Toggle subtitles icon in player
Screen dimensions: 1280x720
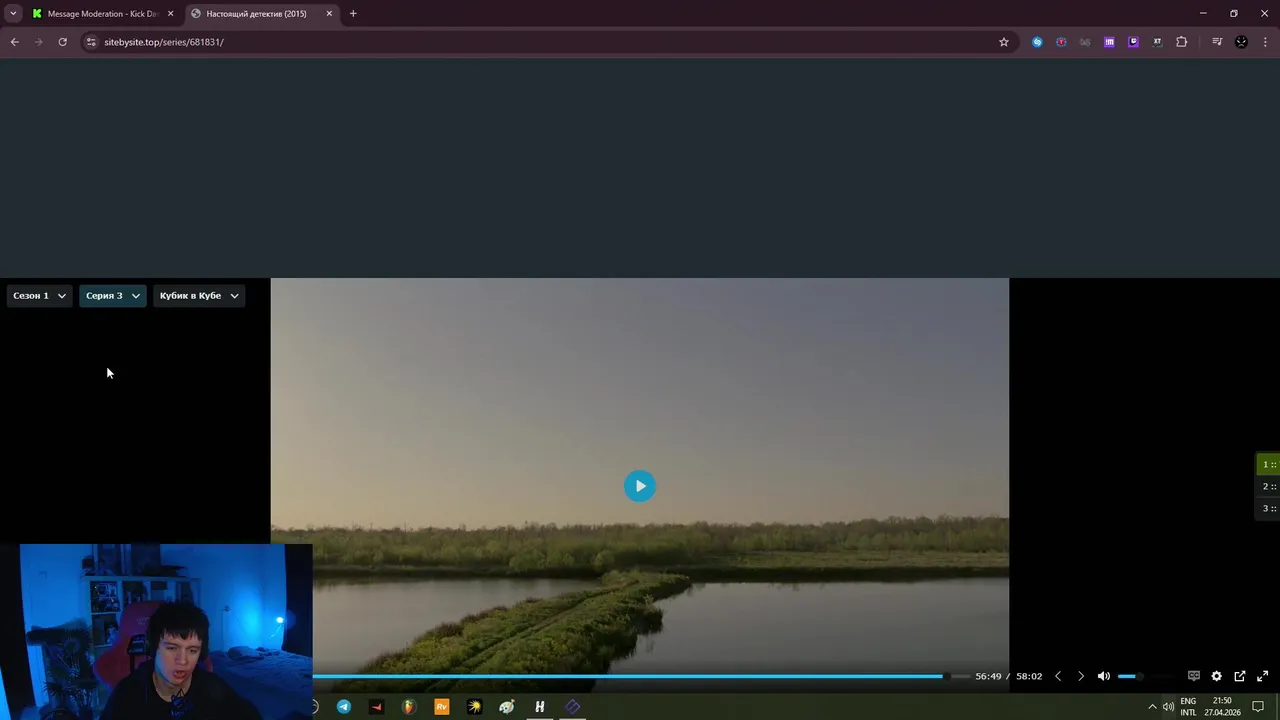[x=1193, y=676]
